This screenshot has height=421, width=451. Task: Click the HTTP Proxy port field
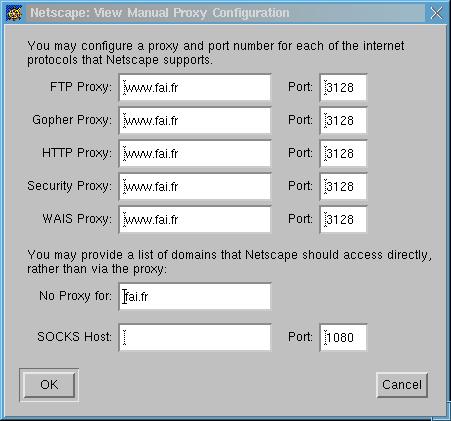click(343, 153)
